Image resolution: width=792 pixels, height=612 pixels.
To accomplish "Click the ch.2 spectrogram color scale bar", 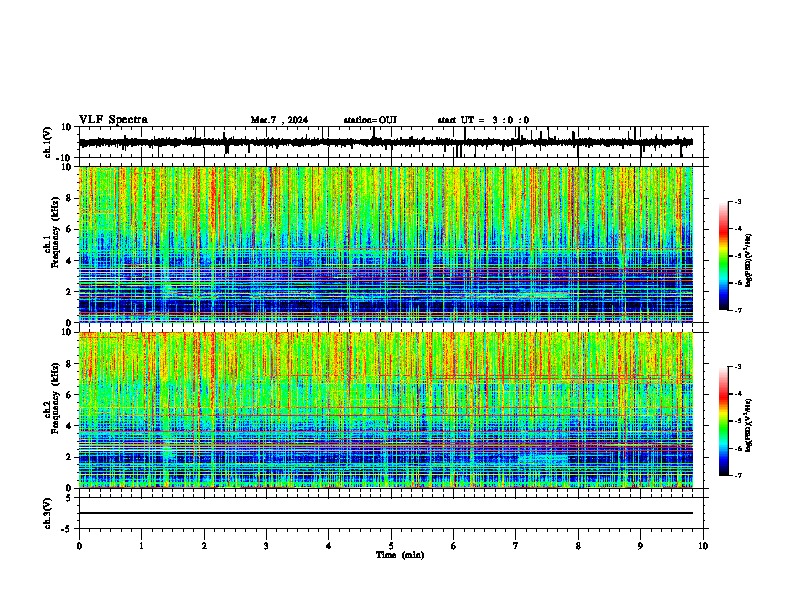I will point(724,421).
